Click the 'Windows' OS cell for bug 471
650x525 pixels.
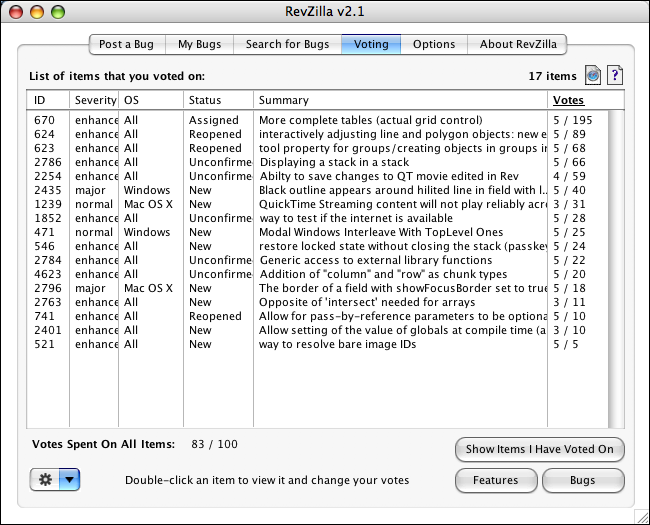click(x=147, y=232)
